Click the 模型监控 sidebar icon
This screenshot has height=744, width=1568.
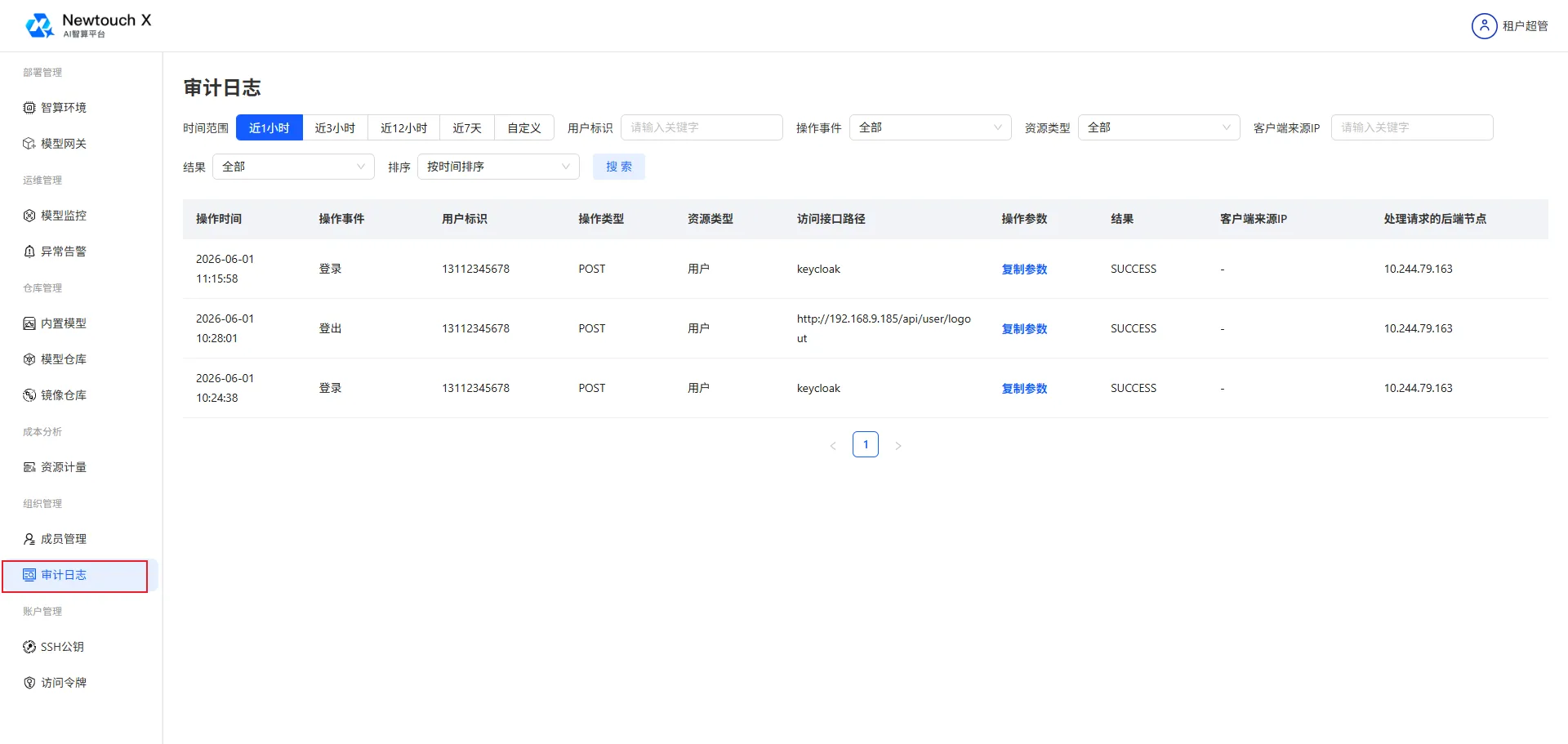[x=29, y=216]
